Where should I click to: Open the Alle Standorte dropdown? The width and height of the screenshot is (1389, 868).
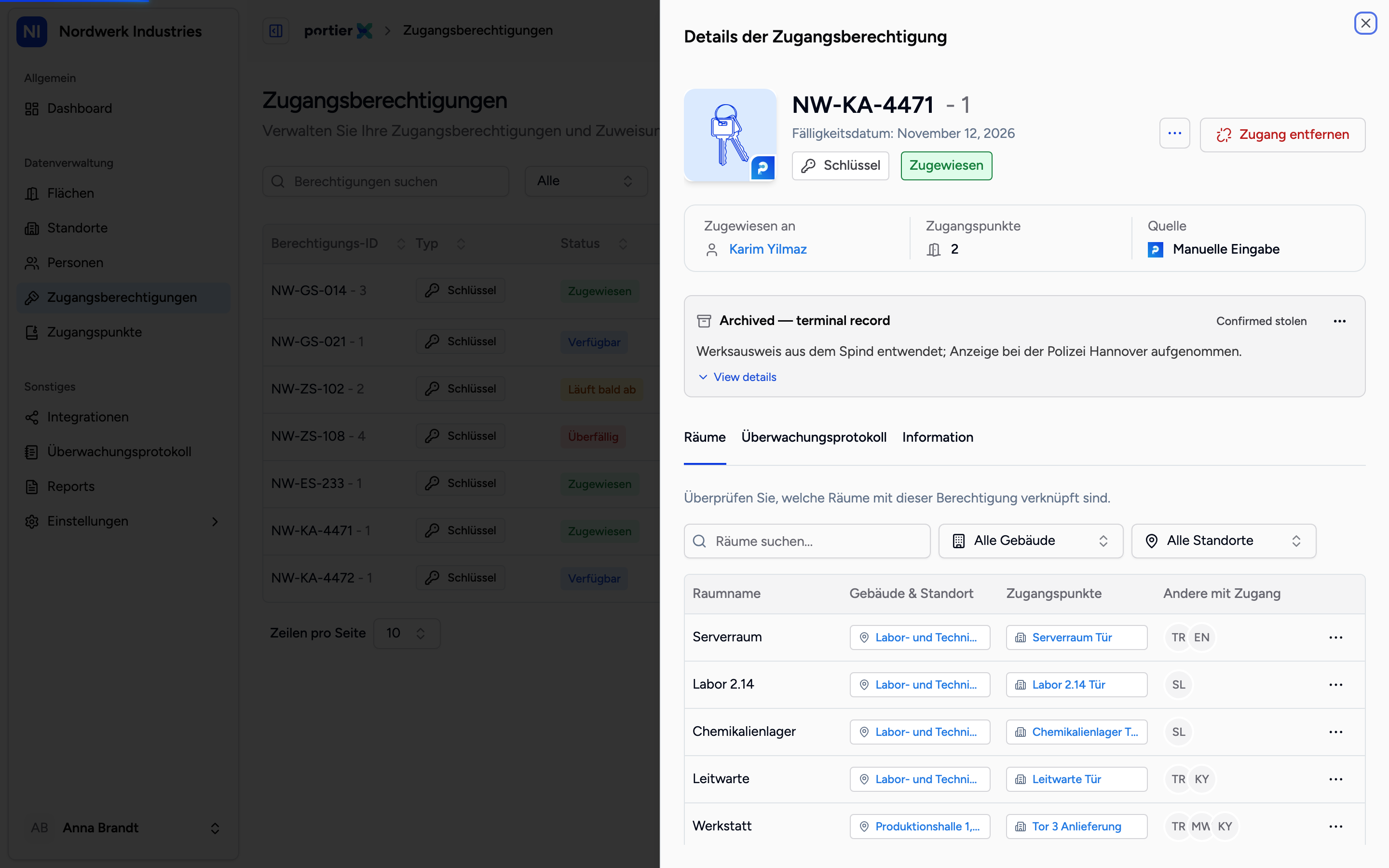tap(1224, 541)
